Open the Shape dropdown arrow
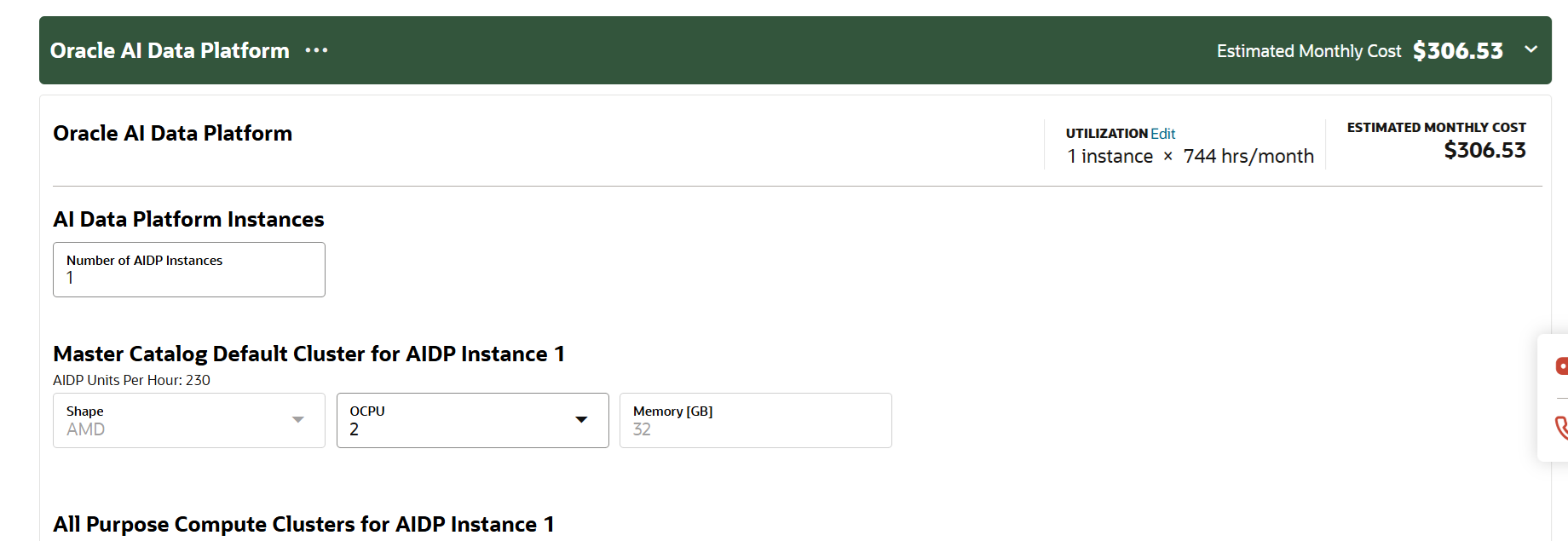The width and height of the screenshot is (1568, 541). tap(297, 419)
